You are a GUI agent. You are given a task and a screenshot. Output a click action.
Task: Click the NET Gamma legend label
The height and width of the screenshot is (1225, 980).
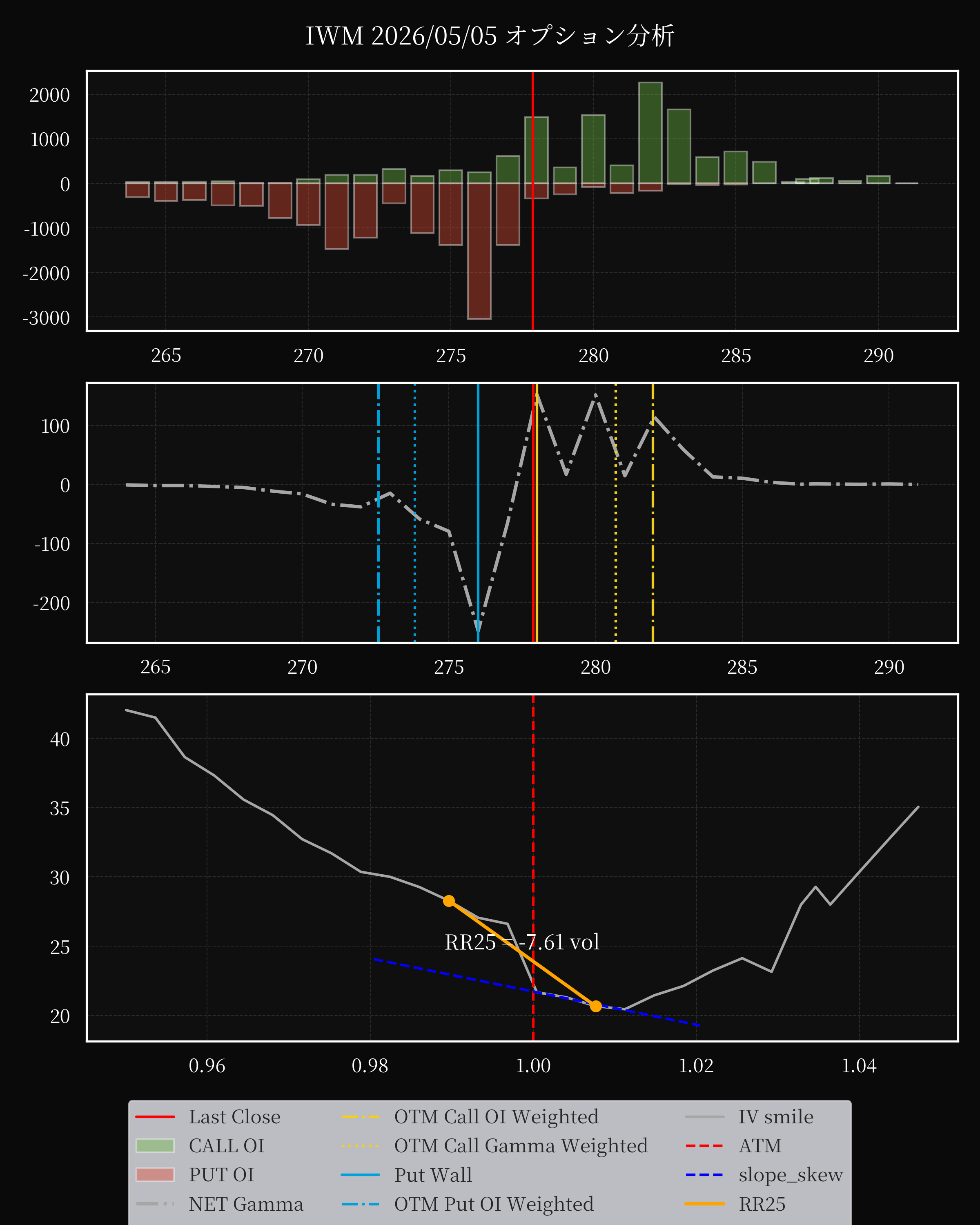[x=246, y=1204]
